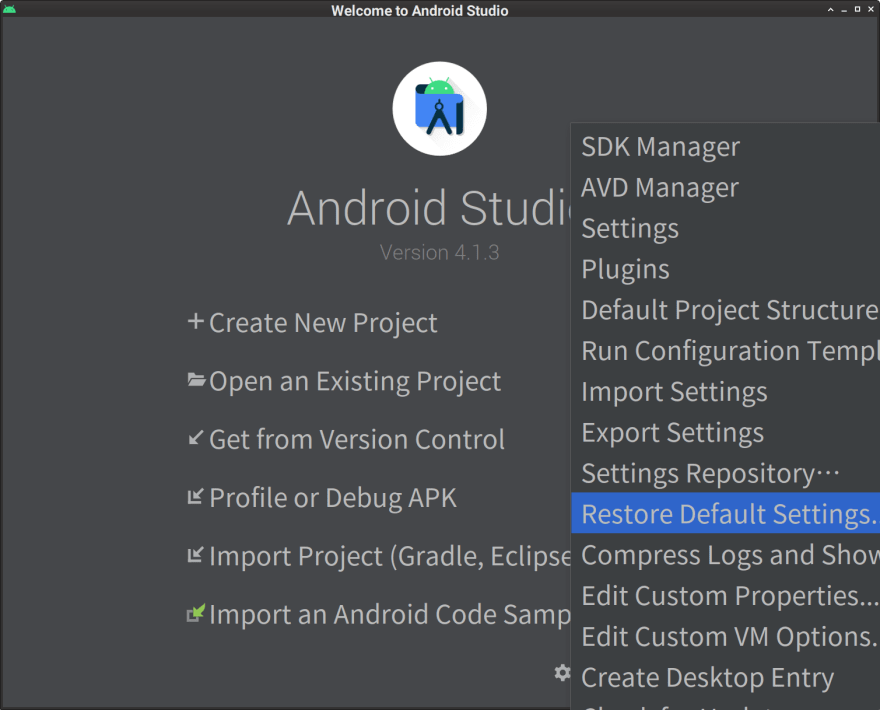880x710 pixels.
Task: Choose Export Settings
Action: 726,432
